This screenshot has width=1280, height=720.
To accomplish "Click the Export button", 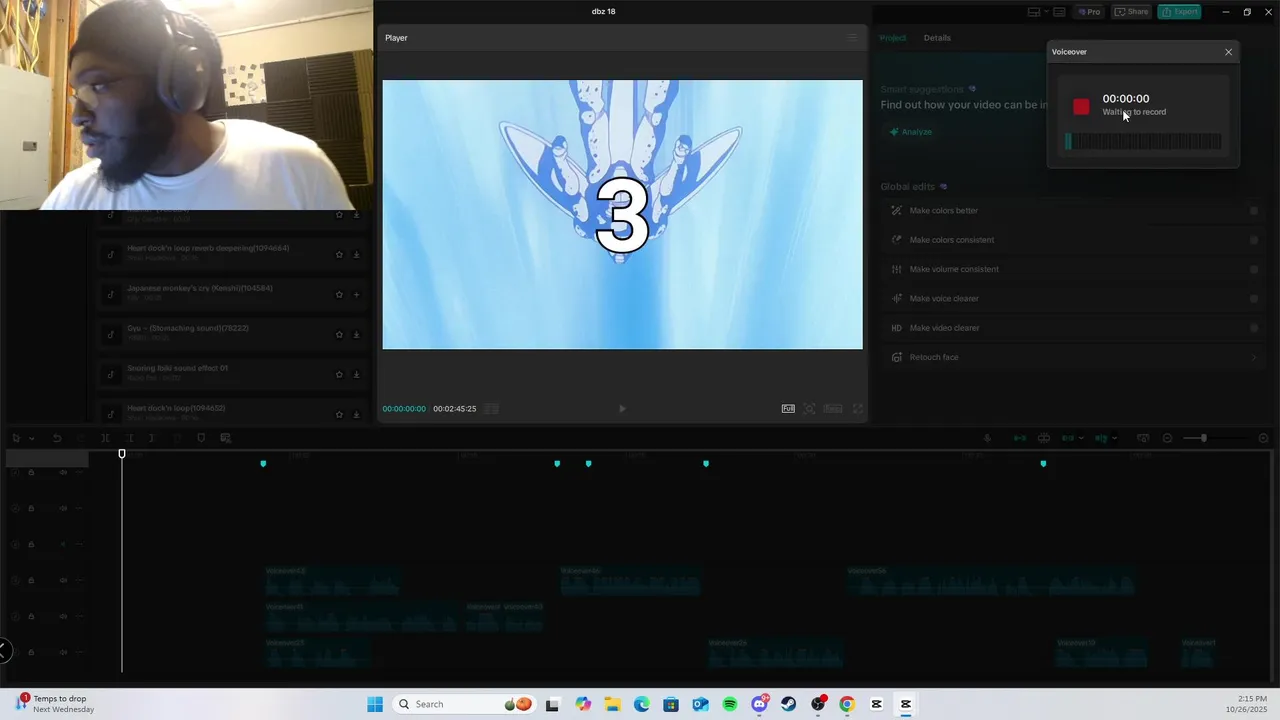I will [x=1179, y=12].
